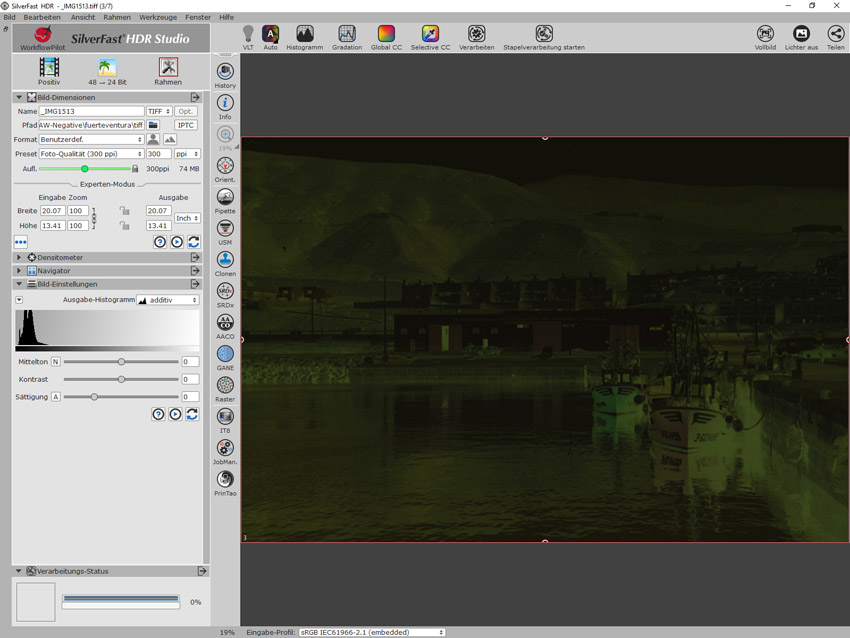
Task: Start batch processing with Stapelverarbeitung starten
Action: (544, 35)
